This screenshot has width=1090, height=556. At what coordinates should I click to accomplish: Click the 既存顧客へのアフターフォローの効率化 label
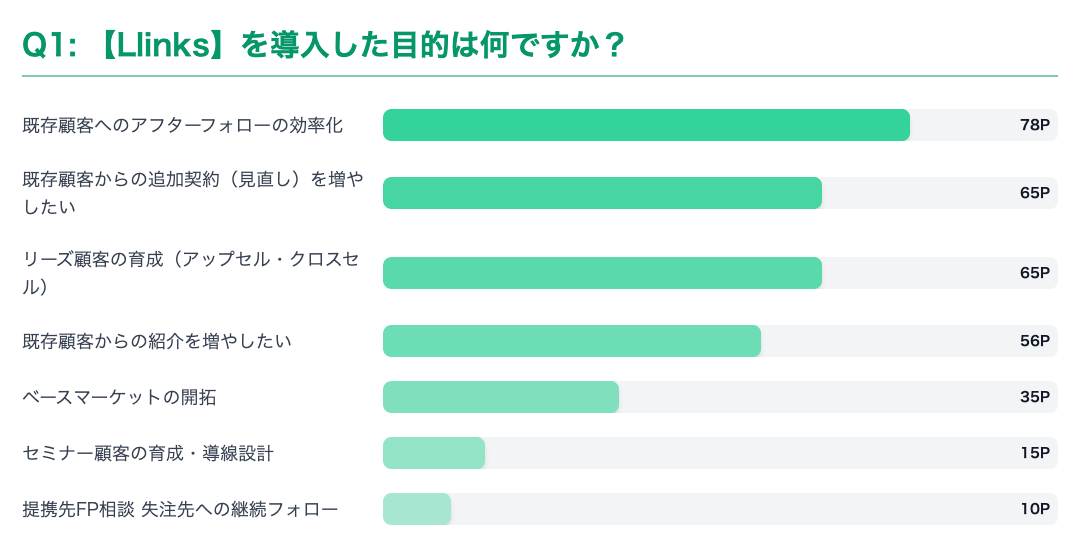pyautogui.click(x=183, y=125)
